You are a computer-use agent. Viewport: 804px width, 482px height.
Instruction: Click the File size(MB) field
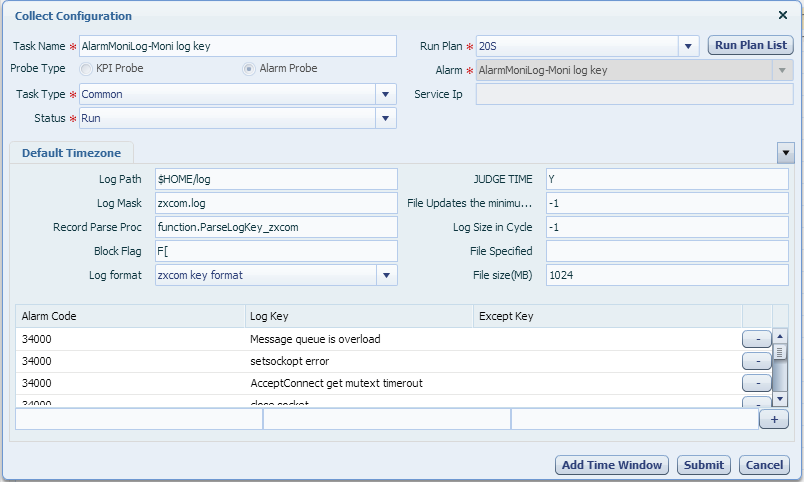pyautogui.click(x=667, y=275)
